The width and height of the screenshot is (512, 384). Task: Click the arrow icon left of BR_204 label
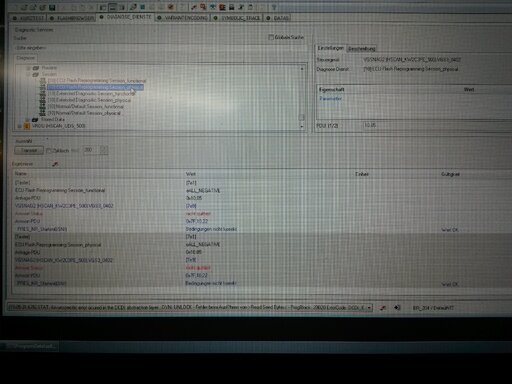[397, 308]
